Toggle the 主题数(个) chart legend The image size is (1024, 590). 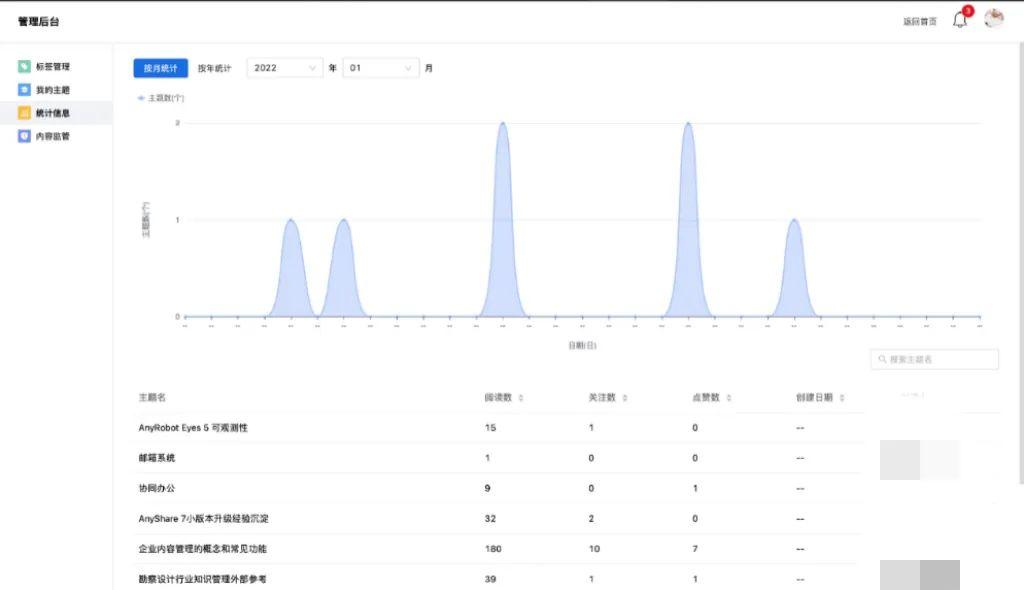coord(163,98)
